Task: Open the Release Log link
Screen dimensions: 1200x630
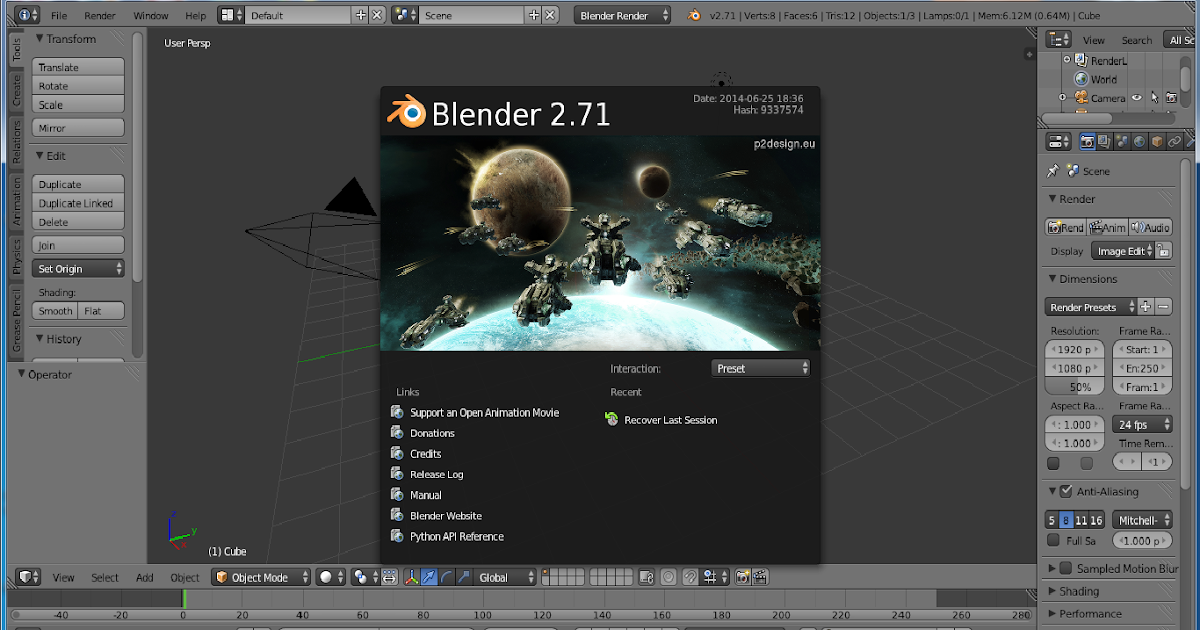Action: (436, 474)
